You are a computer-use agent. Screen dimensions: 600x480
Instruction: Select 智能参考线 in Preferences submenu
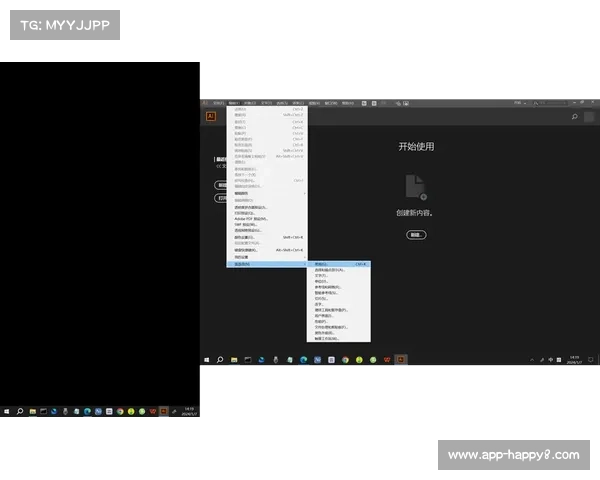point(339,293)
